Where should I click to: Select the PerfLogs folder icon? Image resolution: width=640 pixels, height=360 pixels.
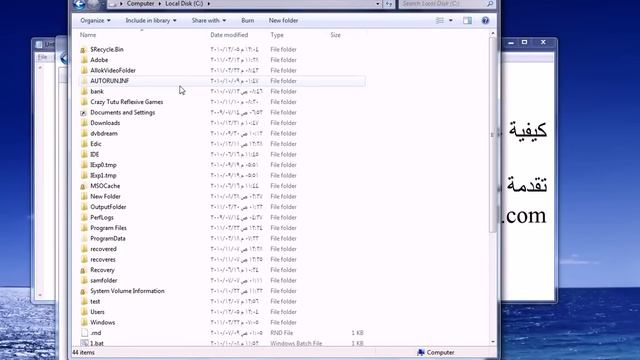click(x=84, y=218)
